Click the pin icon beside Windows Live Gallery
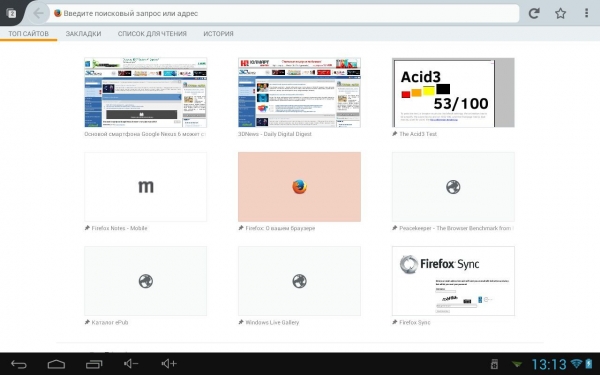 coord(241,322)
